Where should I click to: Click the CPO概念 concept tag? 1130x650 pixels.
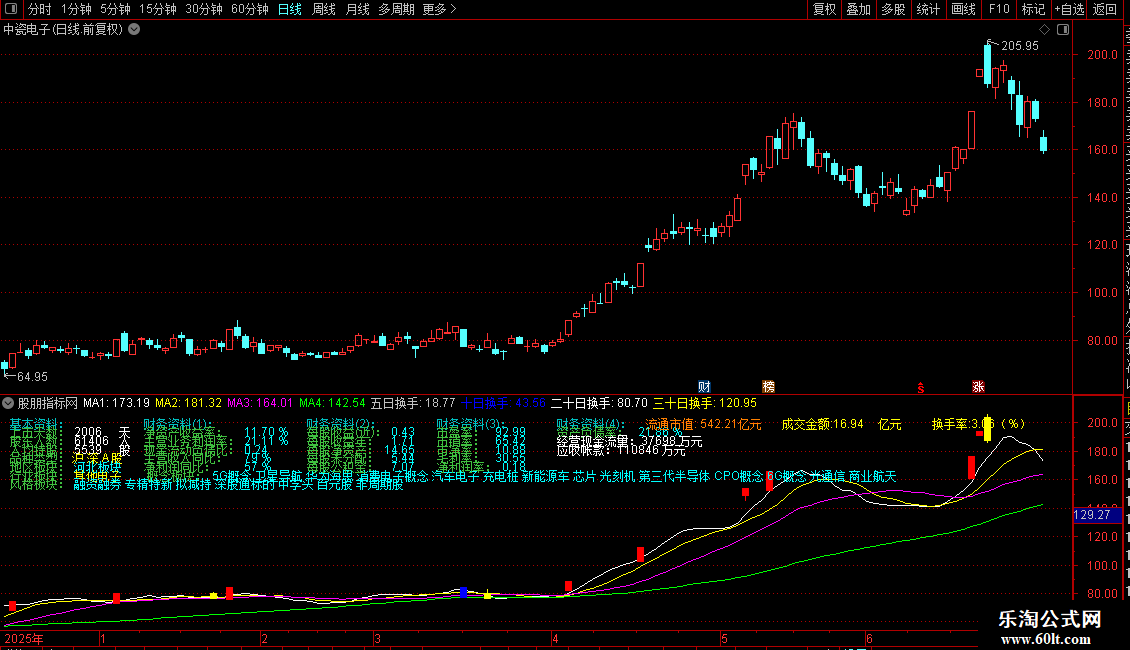click(738, 477)
